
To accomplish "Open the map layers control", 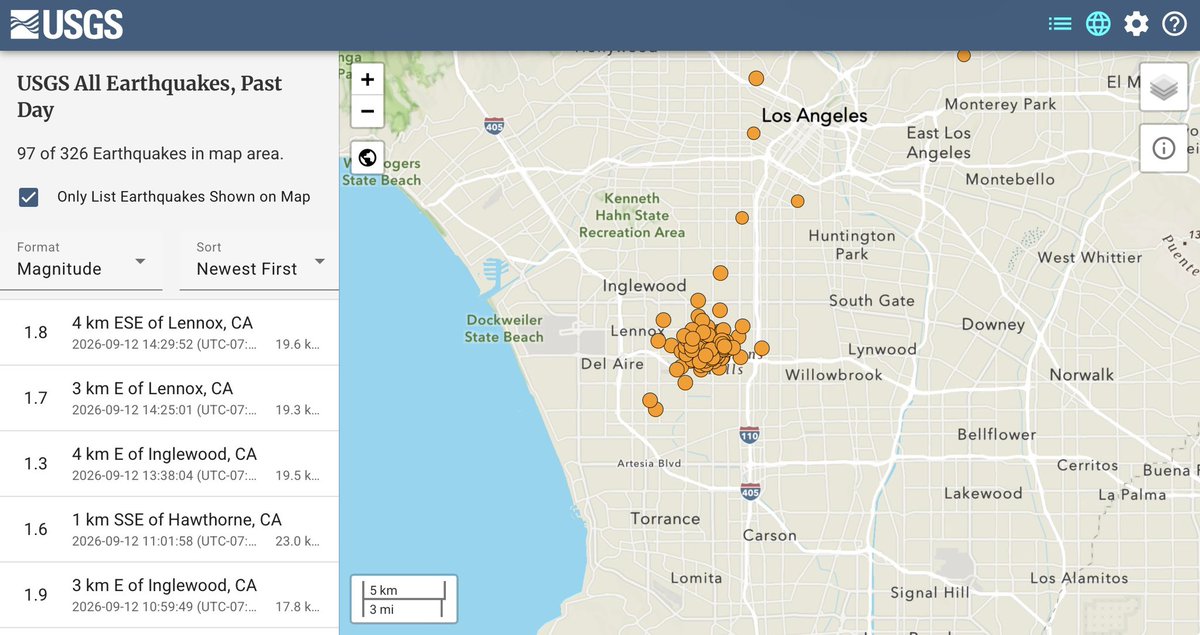I will click(x=1163, y=88).
